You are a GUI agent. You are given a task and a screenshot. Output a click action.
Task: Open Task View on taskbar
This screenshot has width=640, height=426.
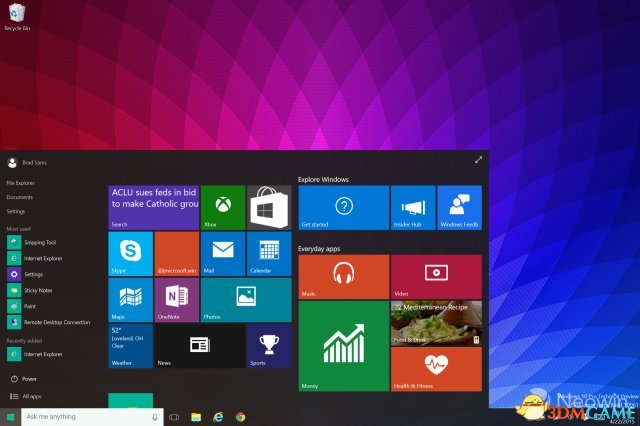pyautogui.click(x=174, y=417)
